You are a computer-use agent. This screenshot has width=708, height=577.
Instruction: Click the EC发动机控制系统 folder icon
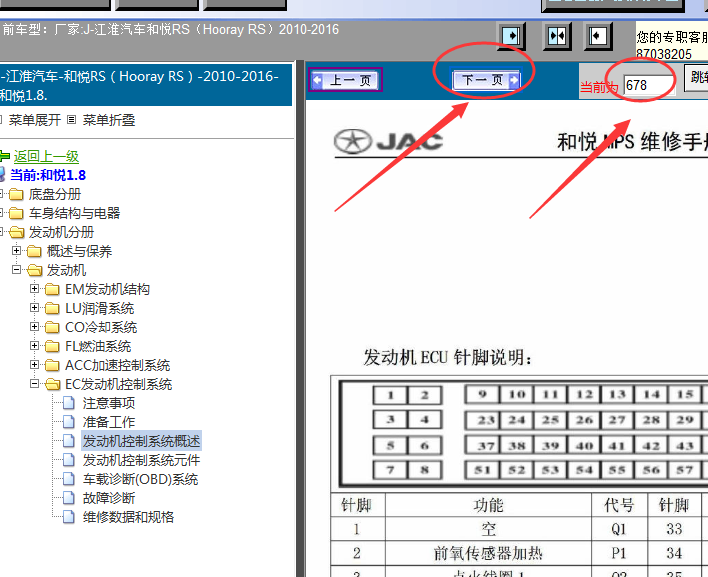pos(52,384)
